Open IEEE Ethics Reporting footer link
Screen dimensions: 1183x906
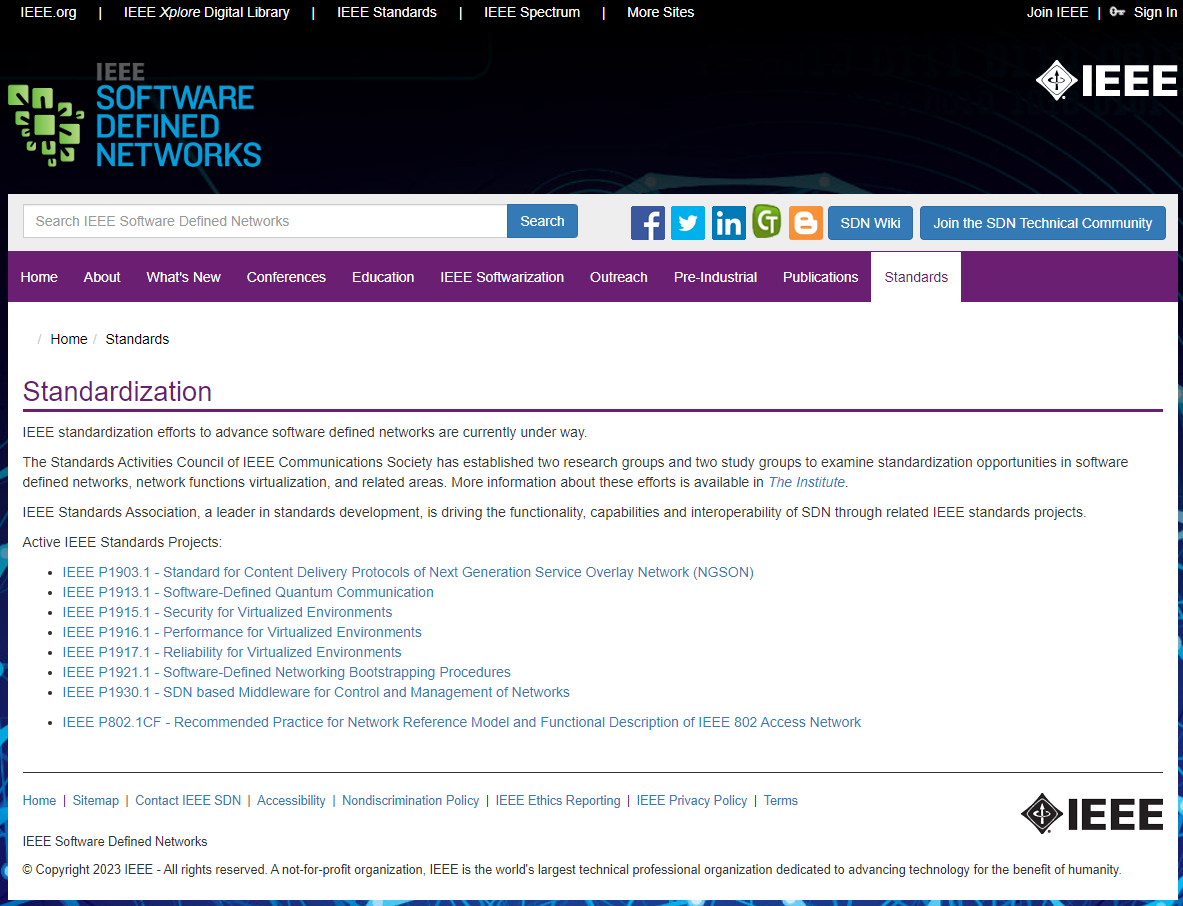[558, 800]
